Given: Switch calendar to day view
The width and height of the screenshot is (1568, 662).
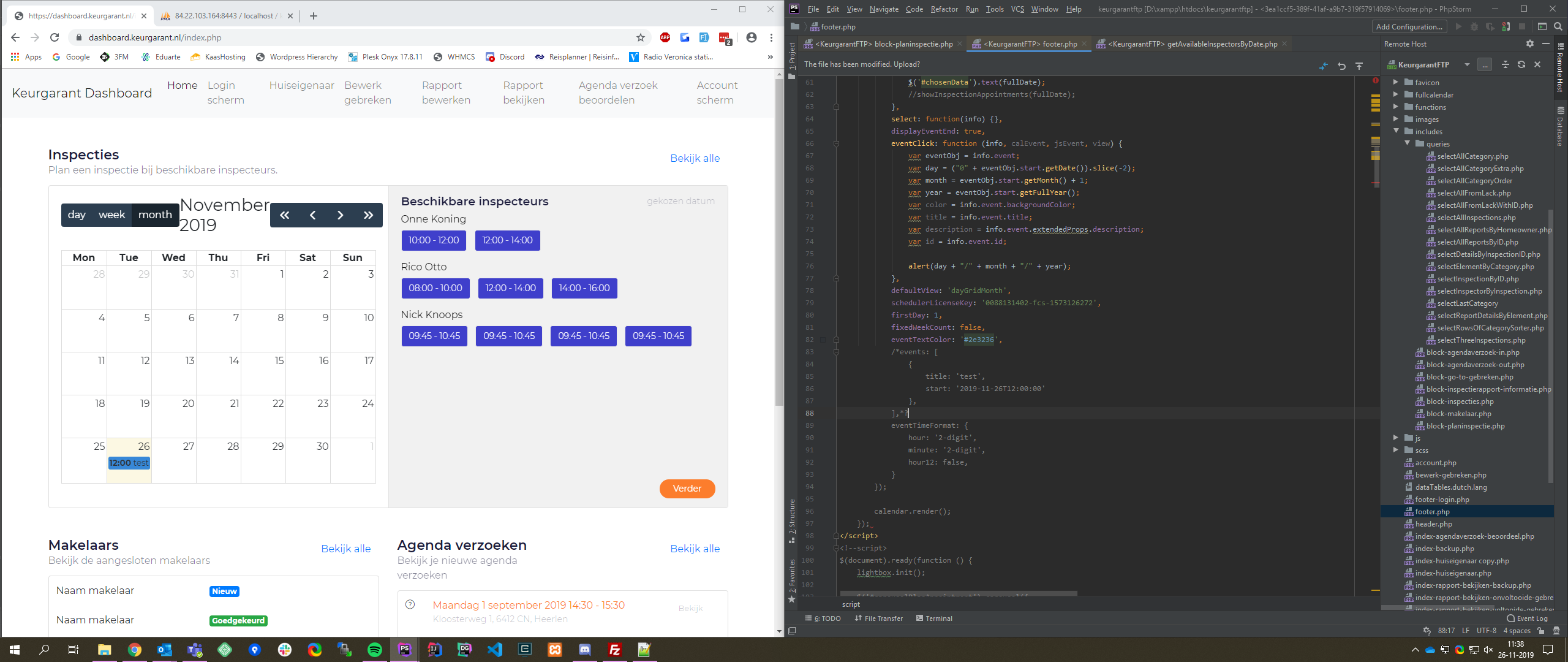Looking at the screenshot, I should coord(77,215).
